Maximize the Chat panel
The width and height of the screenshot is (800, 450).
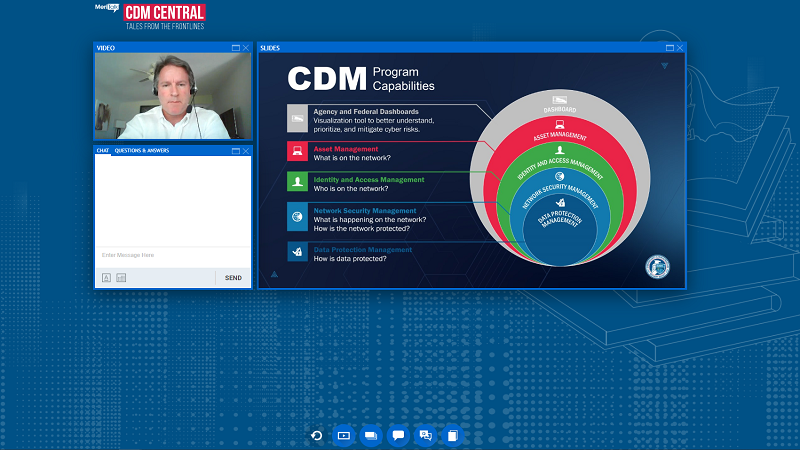click(236, 151)
